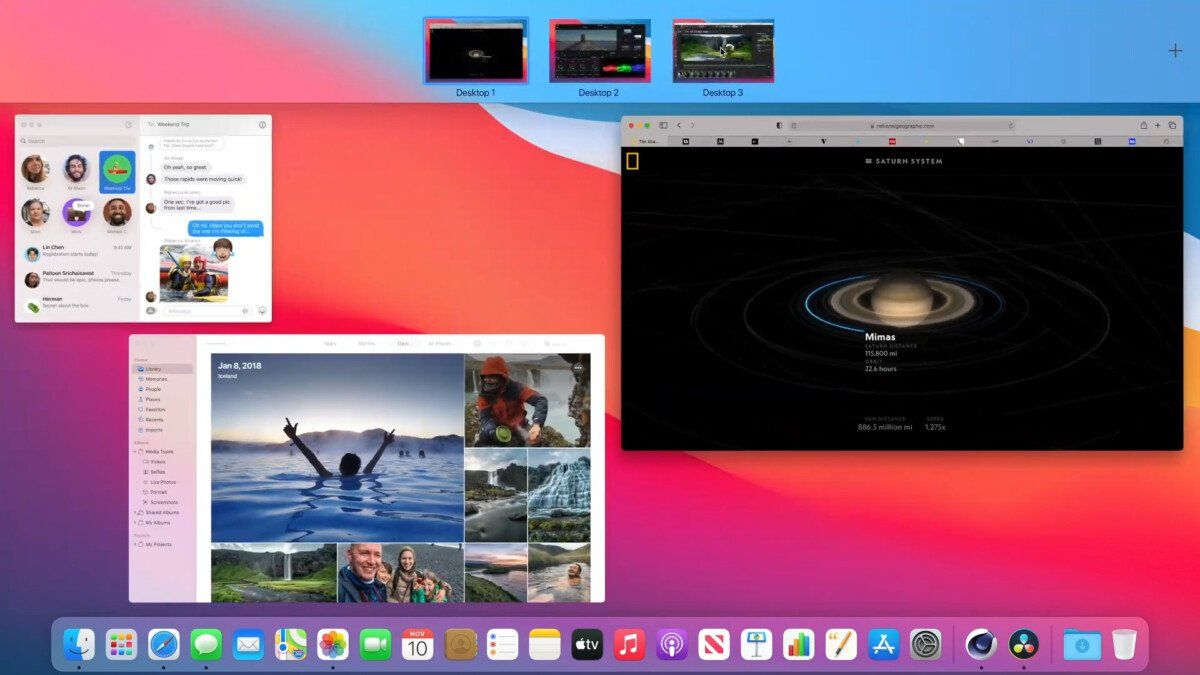Expand My Projects in Photos sidebar
Viewport: 1200px width, 675px height.
[135, 545]
